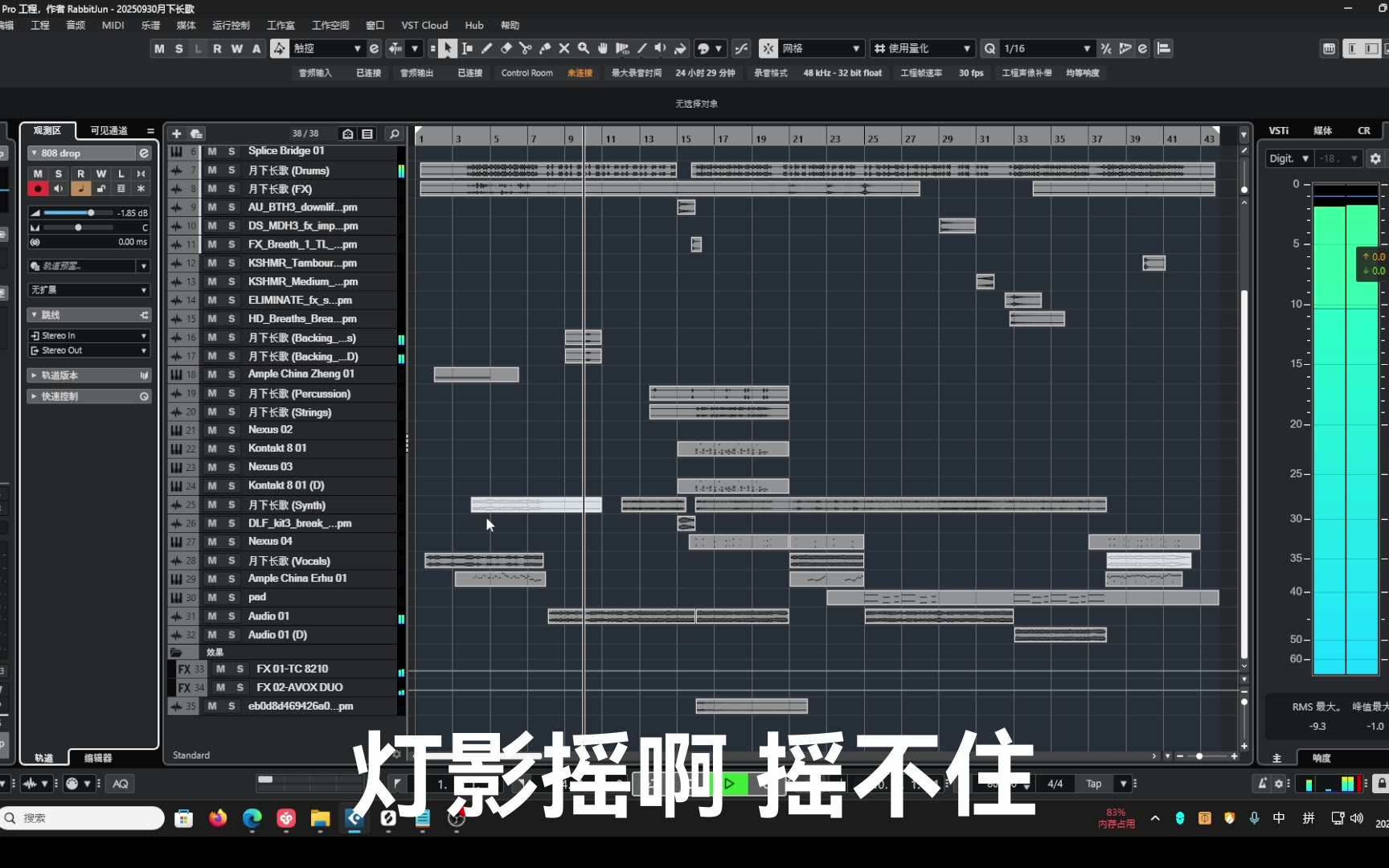This screenshot has width=1389, height=868.
Task: Activate the Glue tool
Action: point(544,49)
